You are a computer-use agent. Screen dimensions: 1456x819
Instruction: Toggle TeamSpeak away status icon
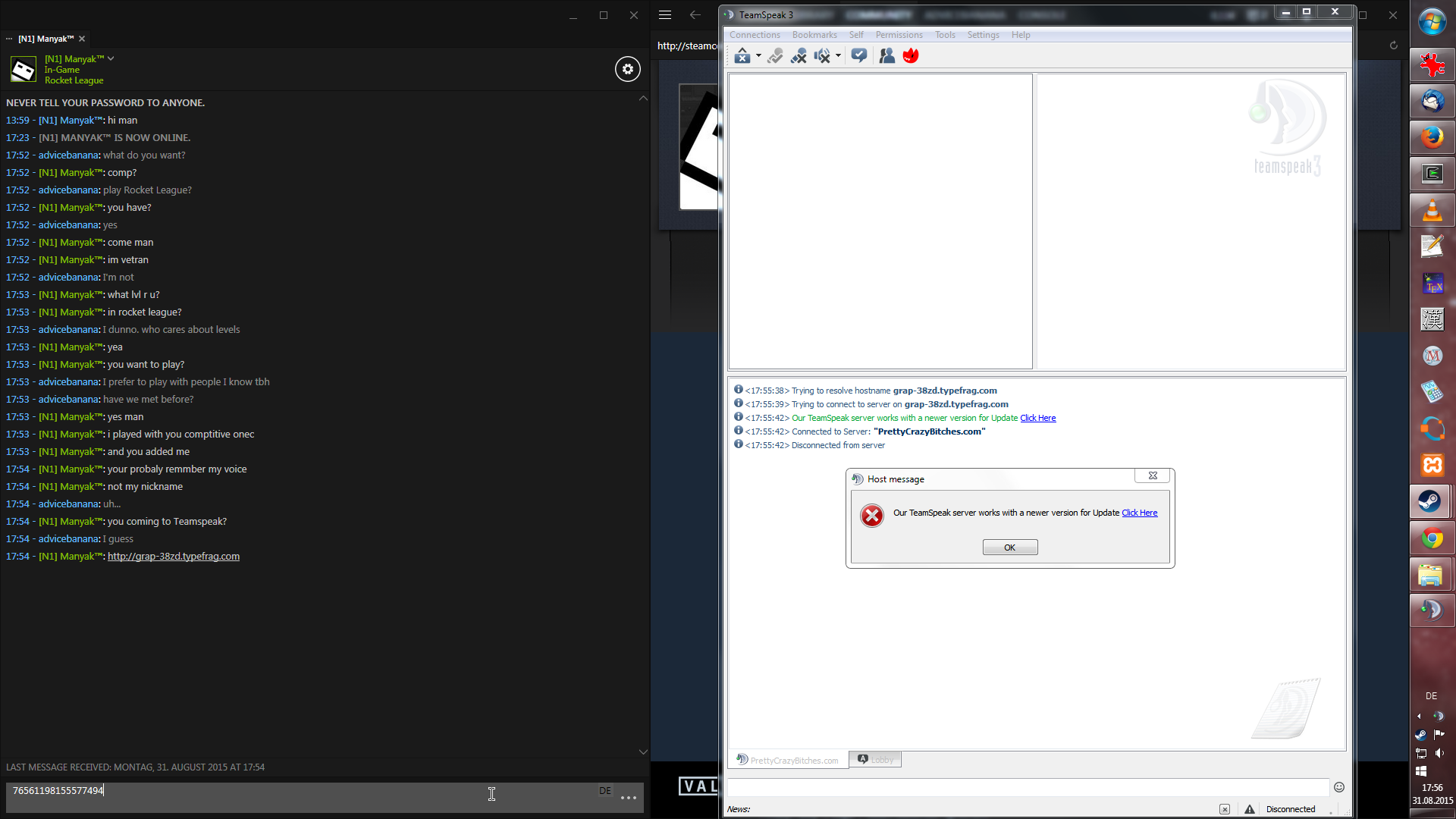click(742, 55)
